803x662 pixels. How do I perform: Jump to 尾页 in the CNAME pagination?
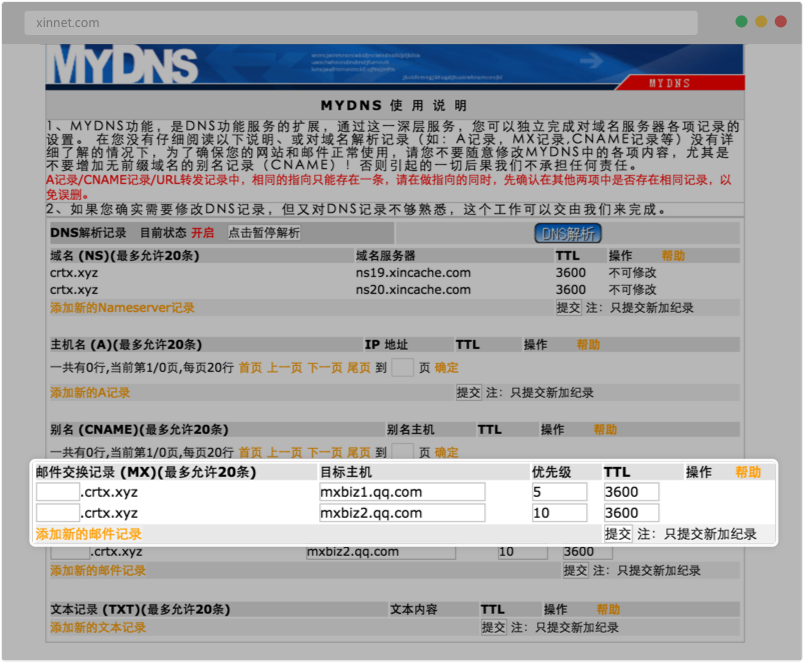coord(358,453)
